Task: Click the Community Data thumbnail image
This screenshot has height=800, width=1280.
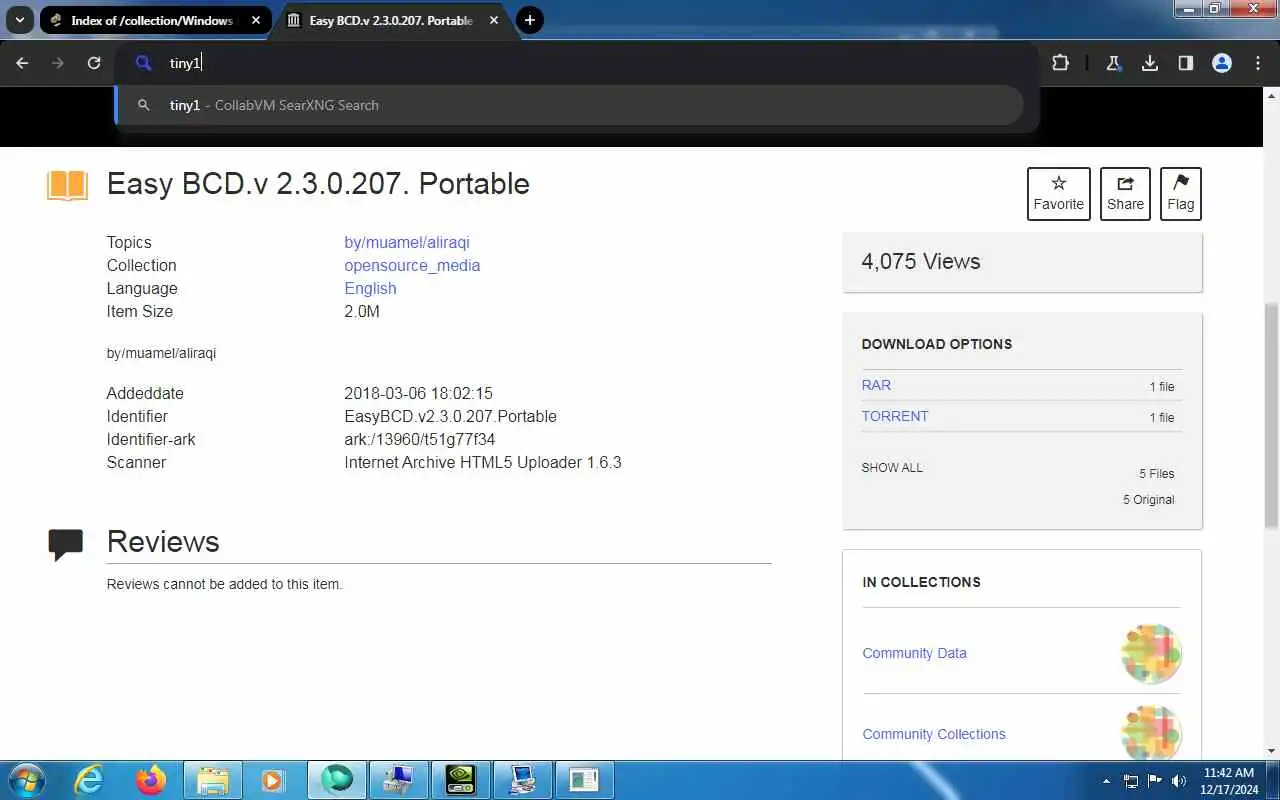Action: [1151, 654]
